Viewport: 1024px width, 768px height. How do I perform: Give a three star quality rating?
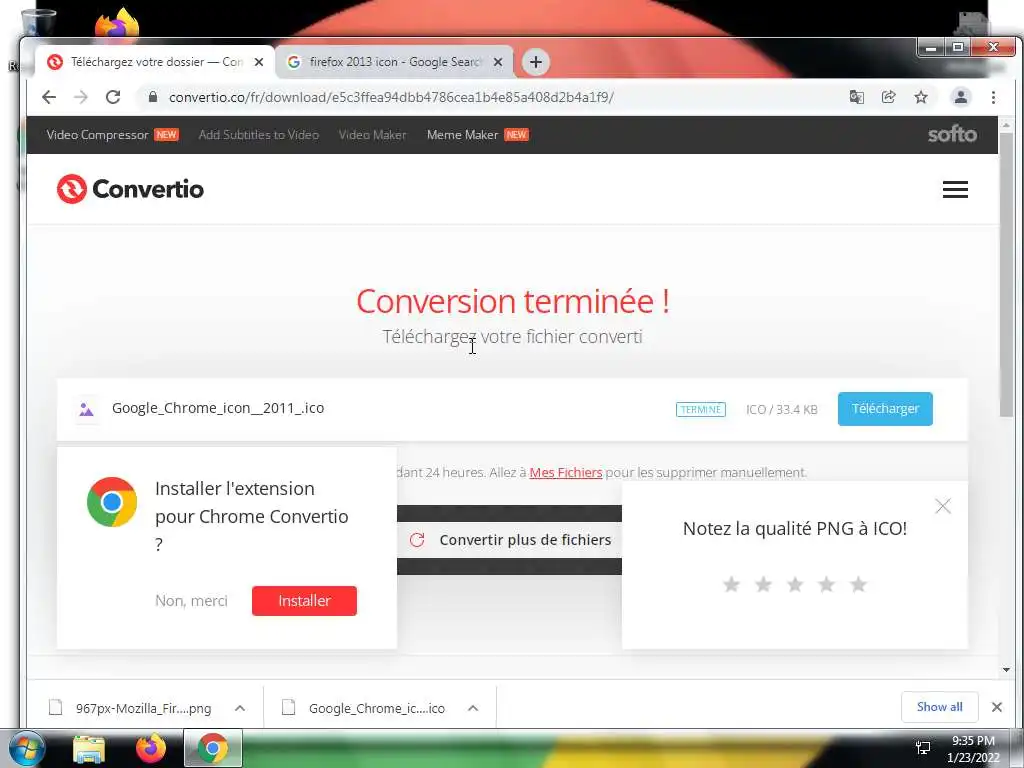tap(795, 584)
